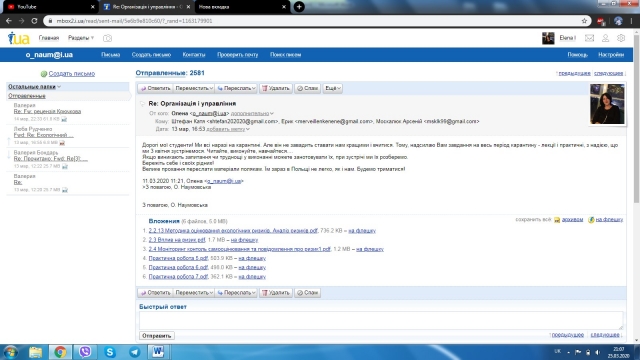Image resolution: width=640 pixels, height=360 pixels.
Task: Open the settings gear icon in header
Action: pyautogui.click(x=621, y=38)
